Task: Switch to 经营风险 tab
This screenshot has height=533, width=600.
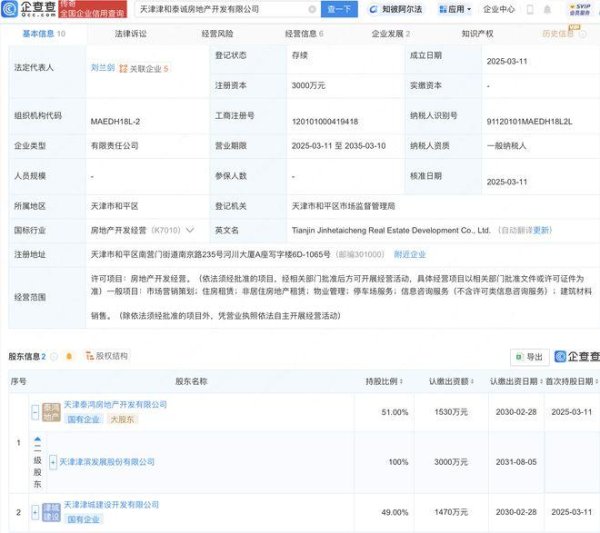Action: pos(217,34)
